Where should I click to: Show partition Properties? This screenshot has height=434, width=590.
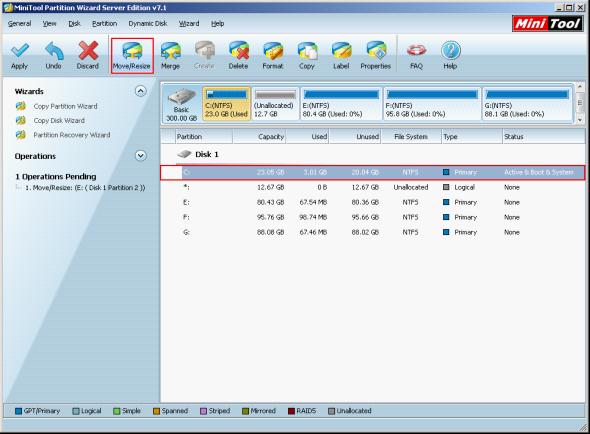(x=376, y=55)
